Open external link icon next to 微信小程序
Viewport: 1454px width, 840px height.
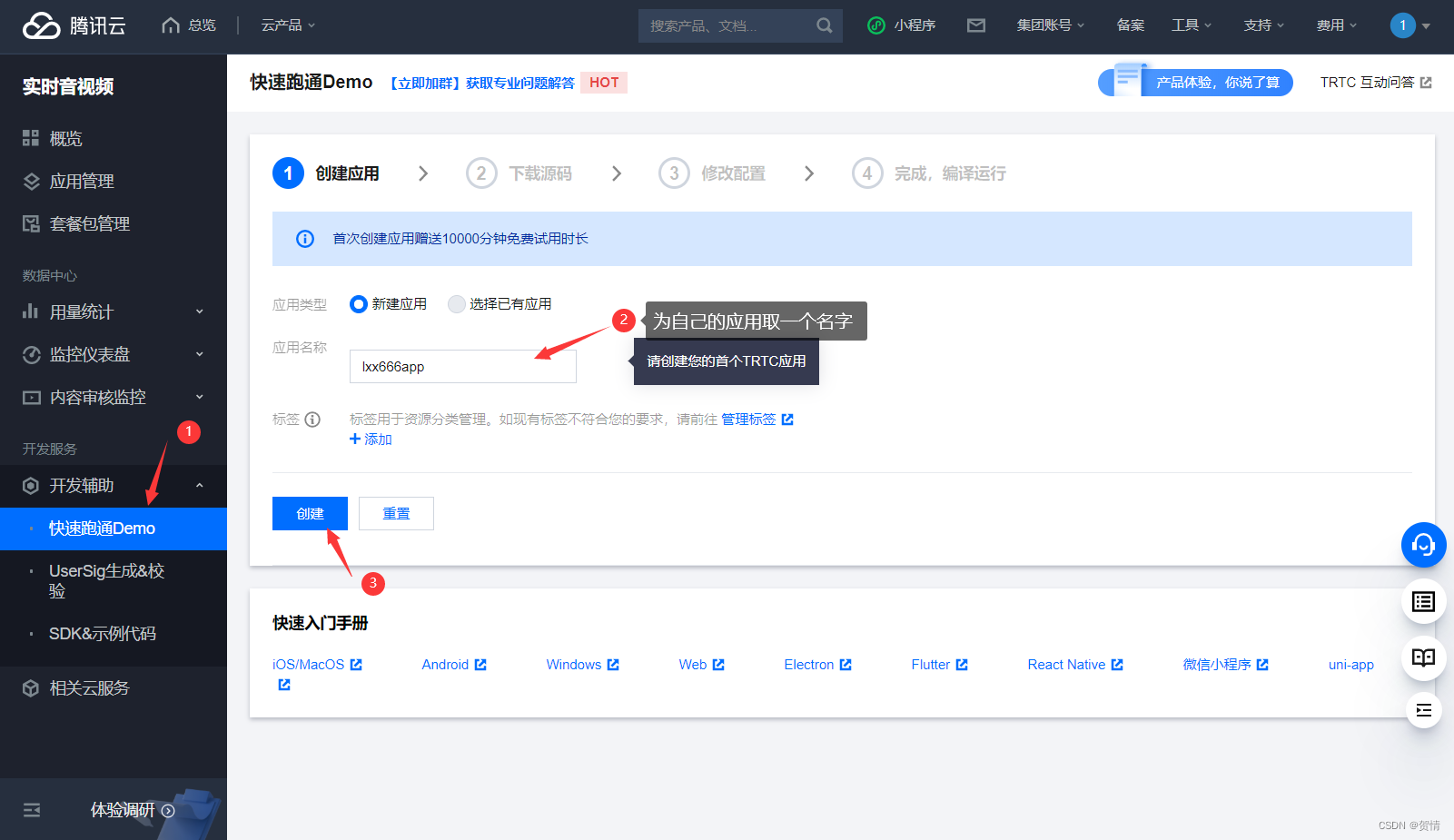(1262, 665)
